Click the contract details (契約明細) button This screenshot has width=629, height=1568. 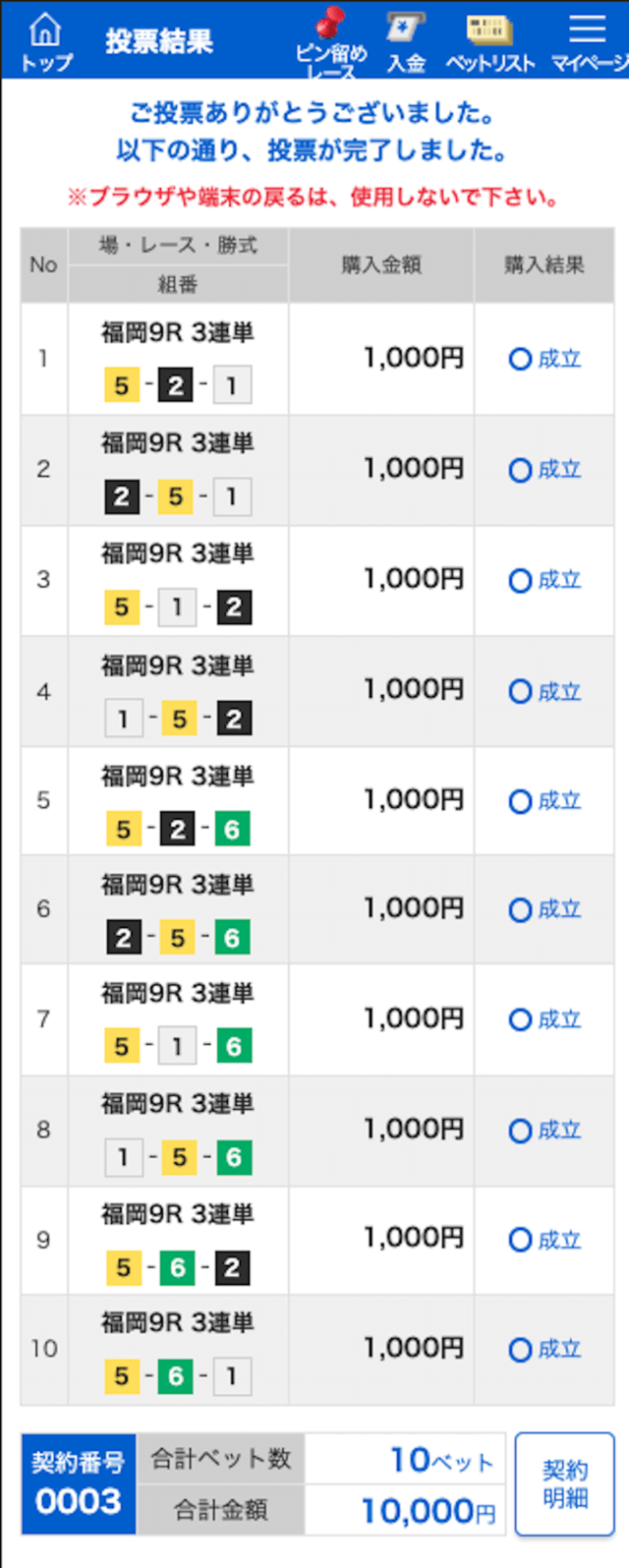point(565,1483)
